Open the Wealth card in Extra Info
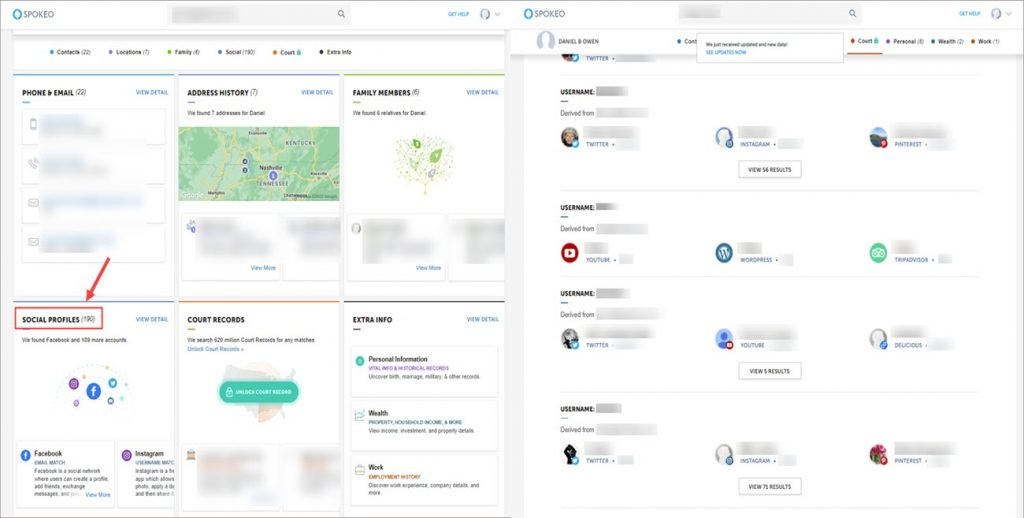 [x=424, y=426]
